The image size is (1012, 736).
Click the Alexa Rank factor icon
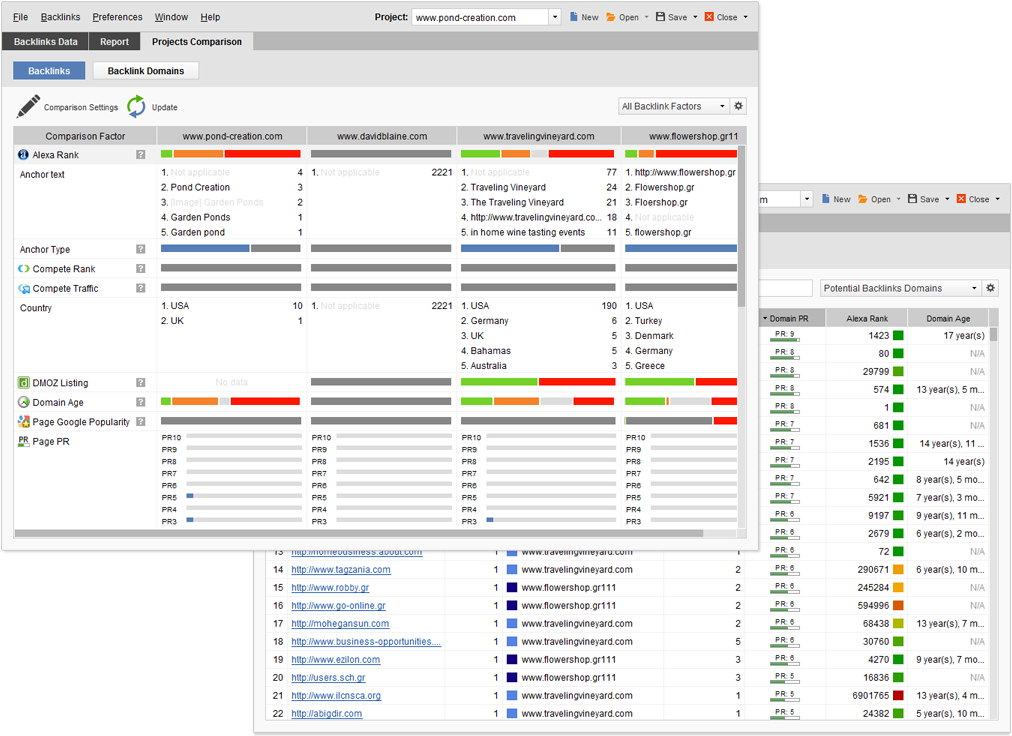(x=23, y=155)
